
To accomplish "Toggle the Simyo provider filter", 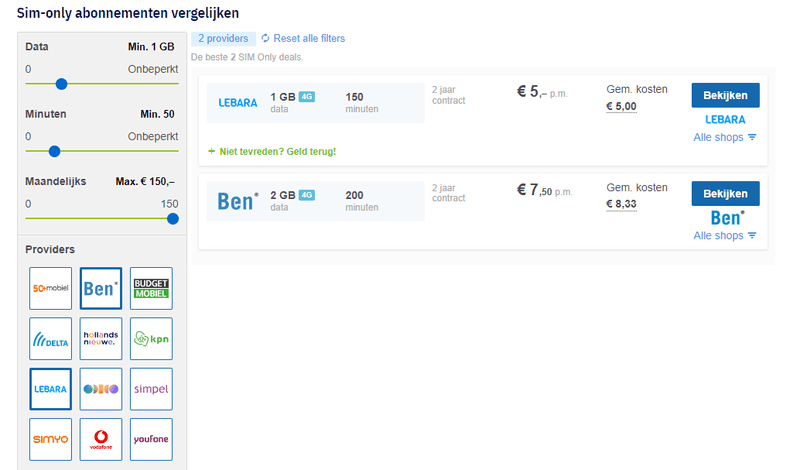I will coord(51,439).
